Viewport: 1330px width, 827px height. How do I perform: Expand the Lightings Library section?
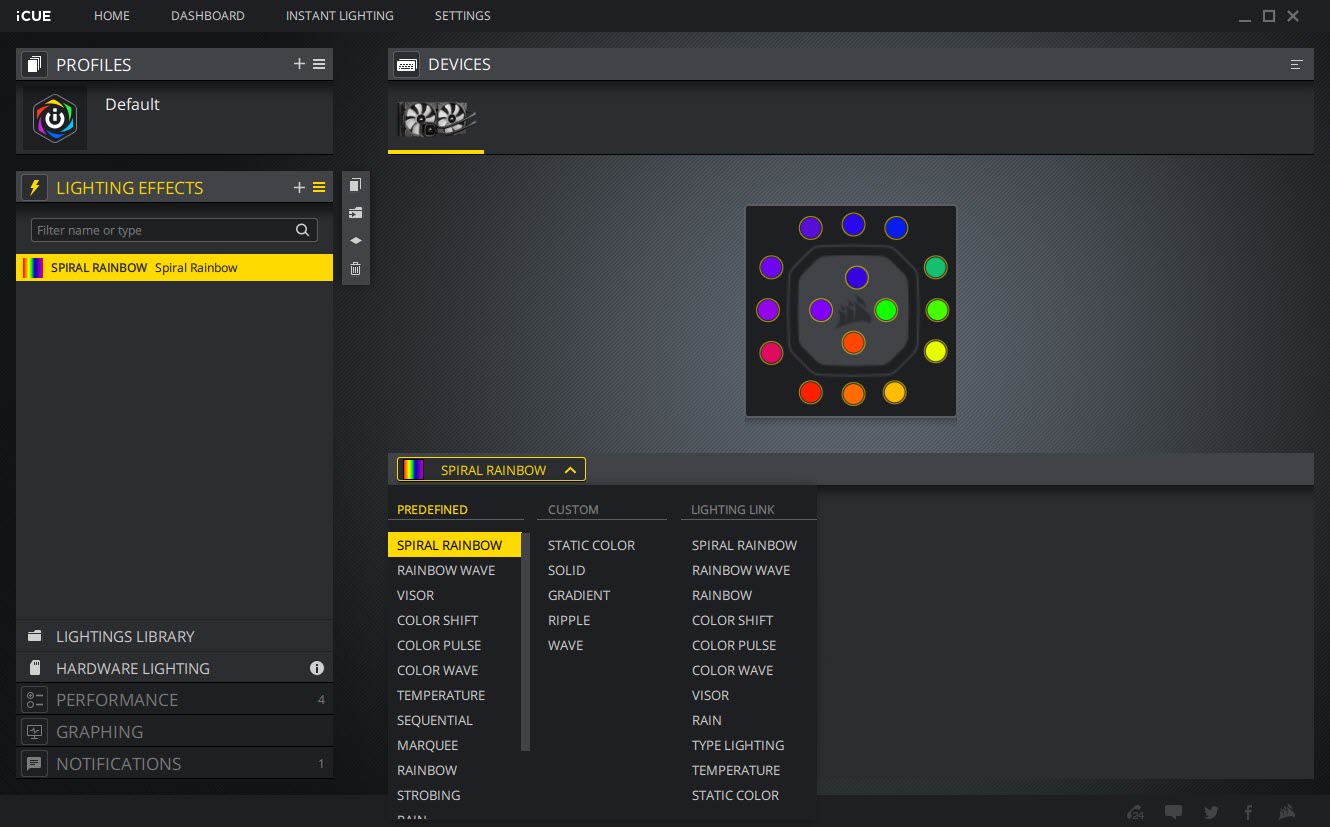click(174, 636)
